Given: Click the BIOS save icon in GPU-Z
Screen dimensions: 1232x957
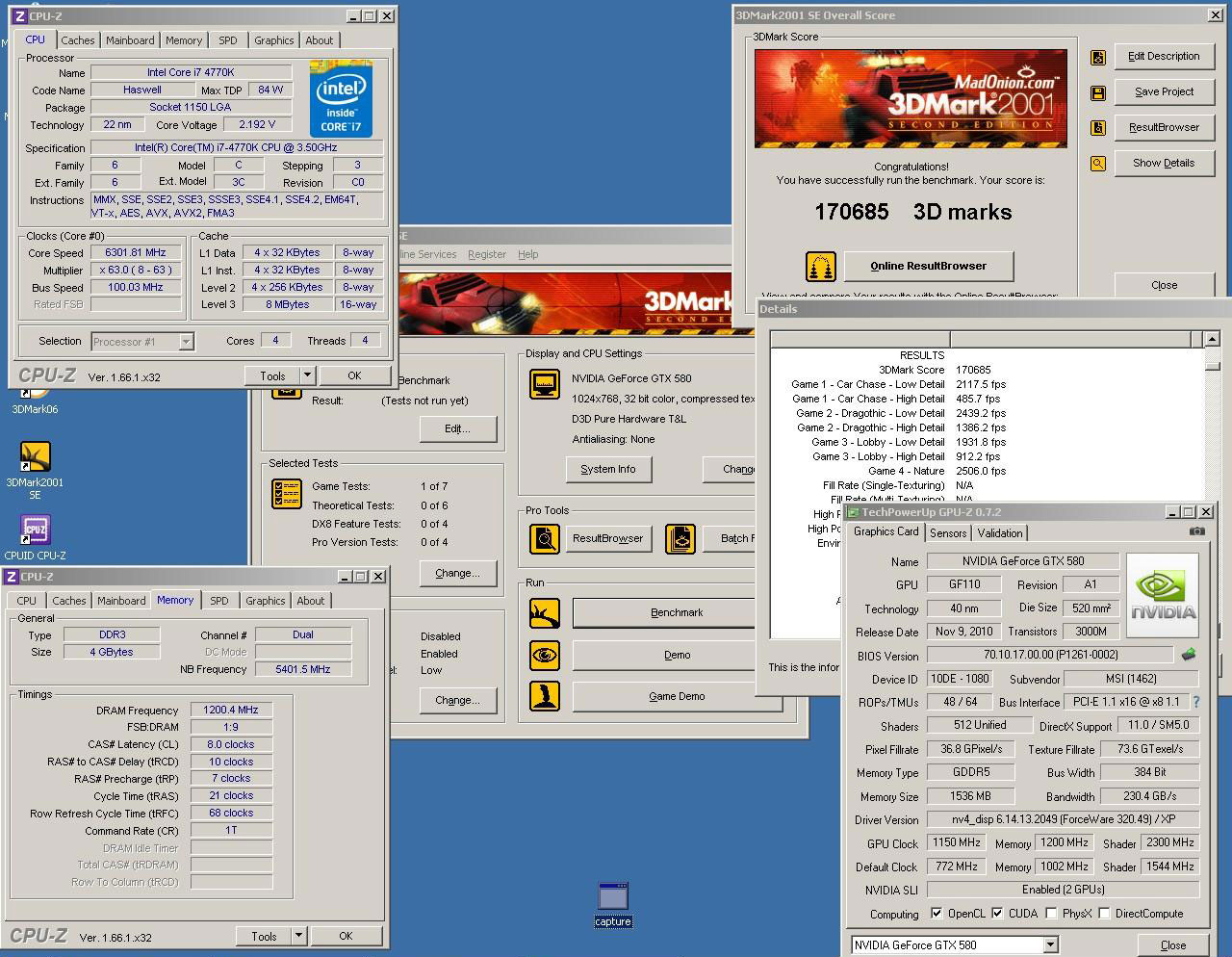Looking at the screenshot, I should 1189,655.
